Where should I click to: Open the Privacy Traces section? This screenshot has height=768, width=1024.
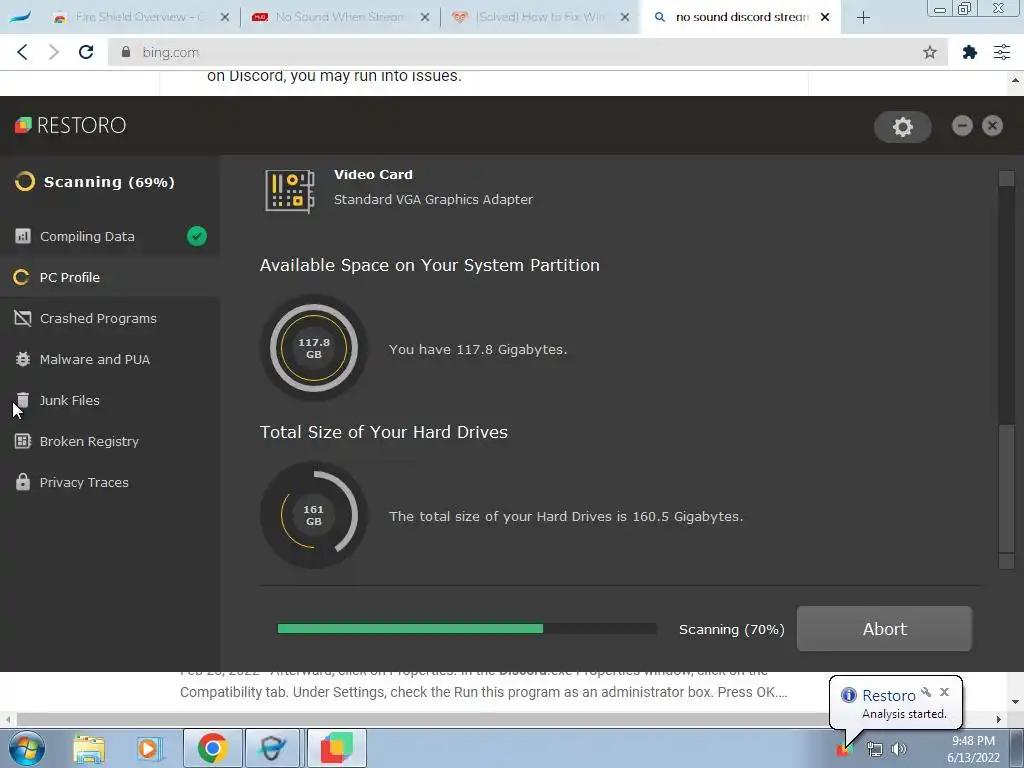tap(110, 482)
